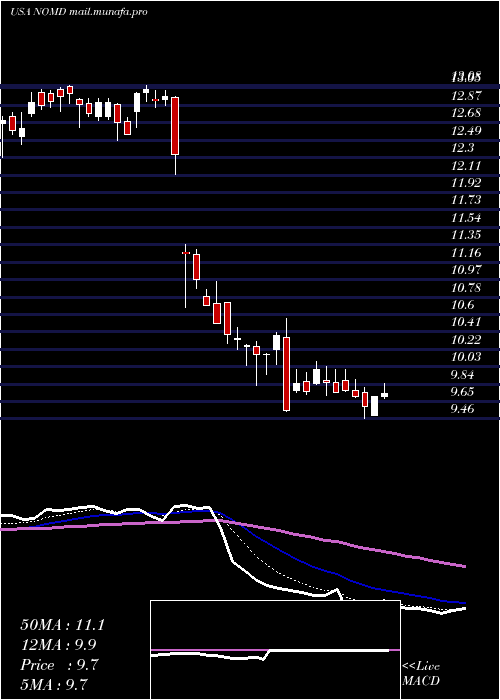Click the <<Live MACD label

tap(421, 674)
